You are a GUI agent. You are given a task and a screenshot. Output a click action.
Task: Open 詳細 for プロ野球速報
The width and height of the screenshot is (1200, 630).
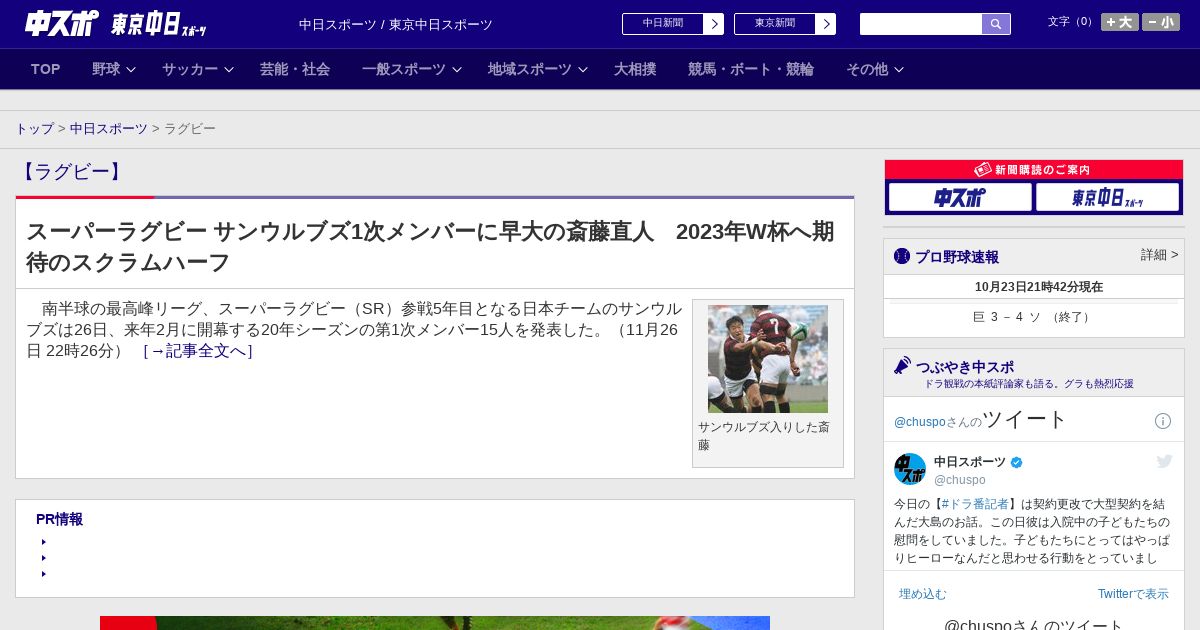(x=1160, y=255)
